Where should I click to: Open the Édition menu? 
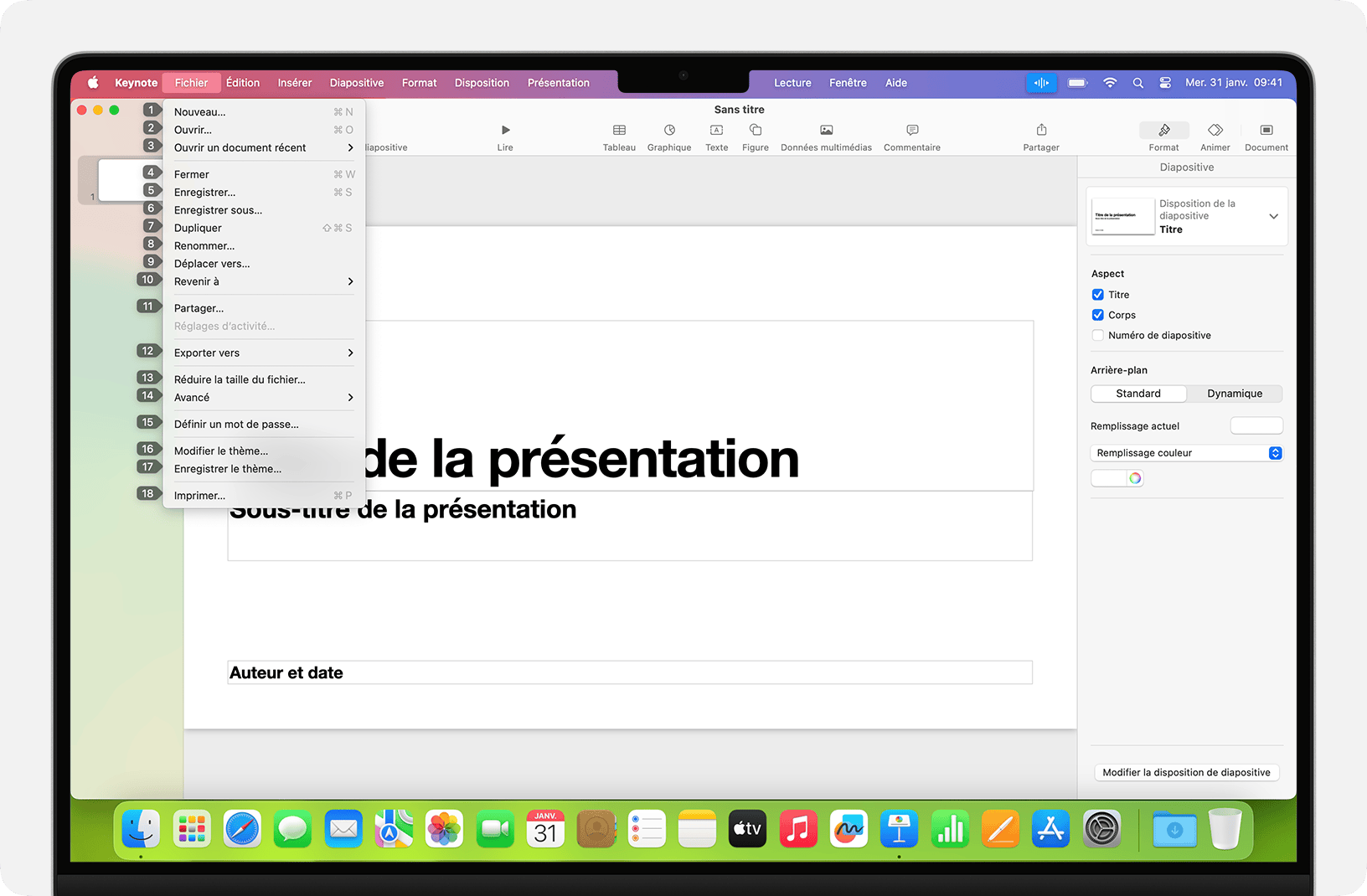coord(243,83)
